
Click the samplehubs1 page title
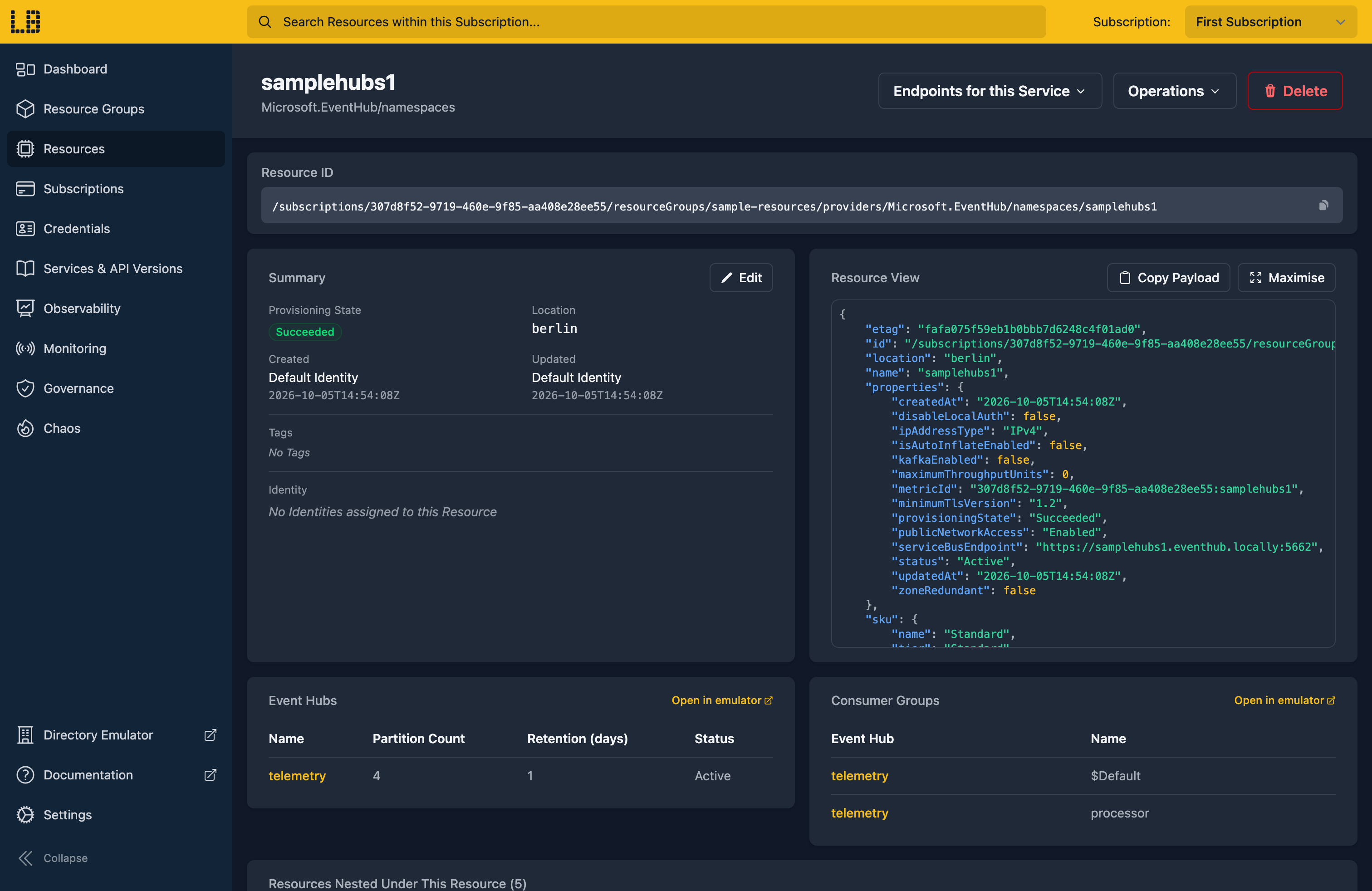coord(328,83)
